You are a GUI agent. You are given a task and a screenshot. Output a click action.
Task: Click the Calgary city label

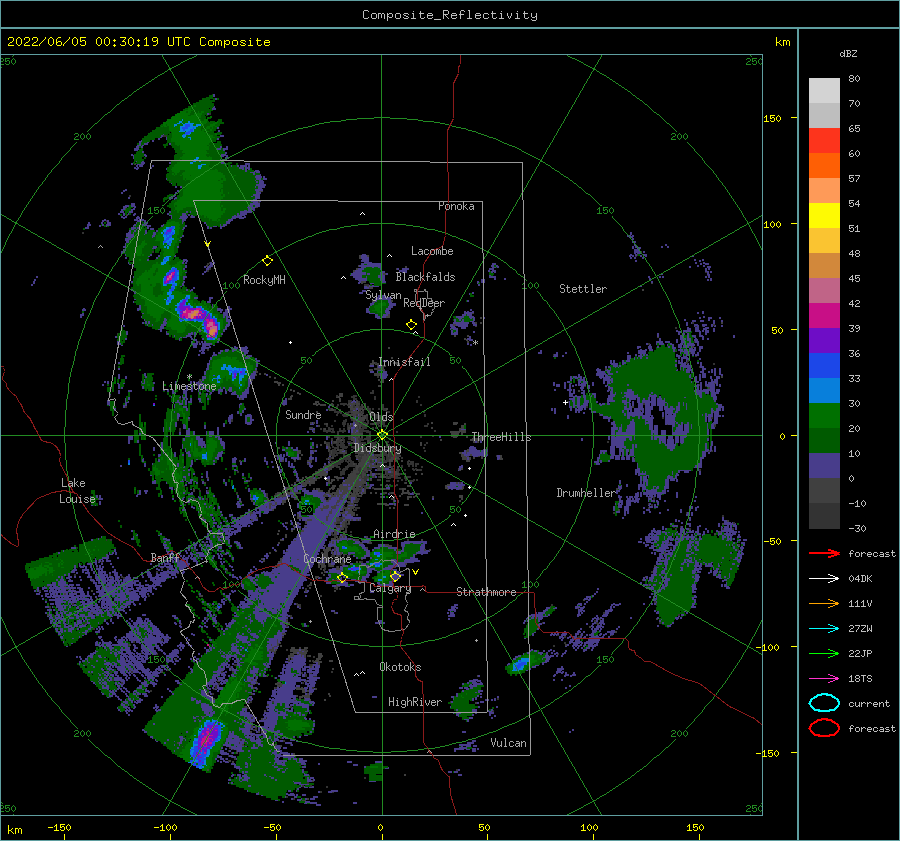[390, 588]
